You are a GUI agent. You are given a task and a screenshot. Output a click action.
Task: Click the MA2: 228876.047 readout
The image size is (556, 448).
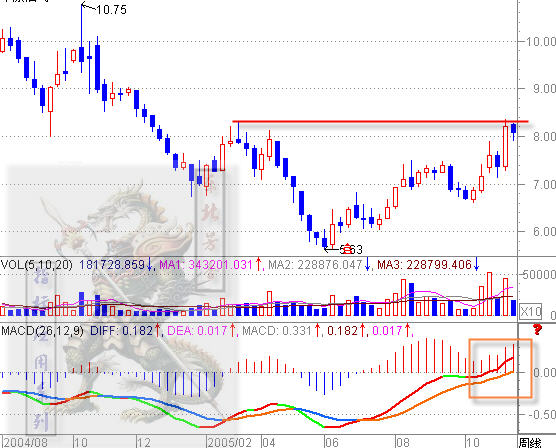[x=315, y=265]
